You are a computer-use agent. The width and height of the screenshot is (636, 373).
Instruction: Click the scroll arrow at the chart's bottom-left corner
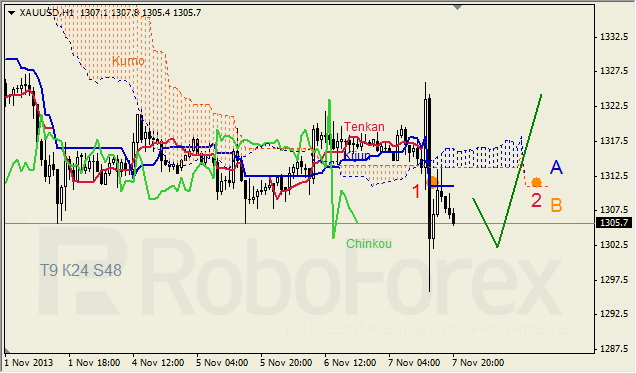click(x=7, y=350)
